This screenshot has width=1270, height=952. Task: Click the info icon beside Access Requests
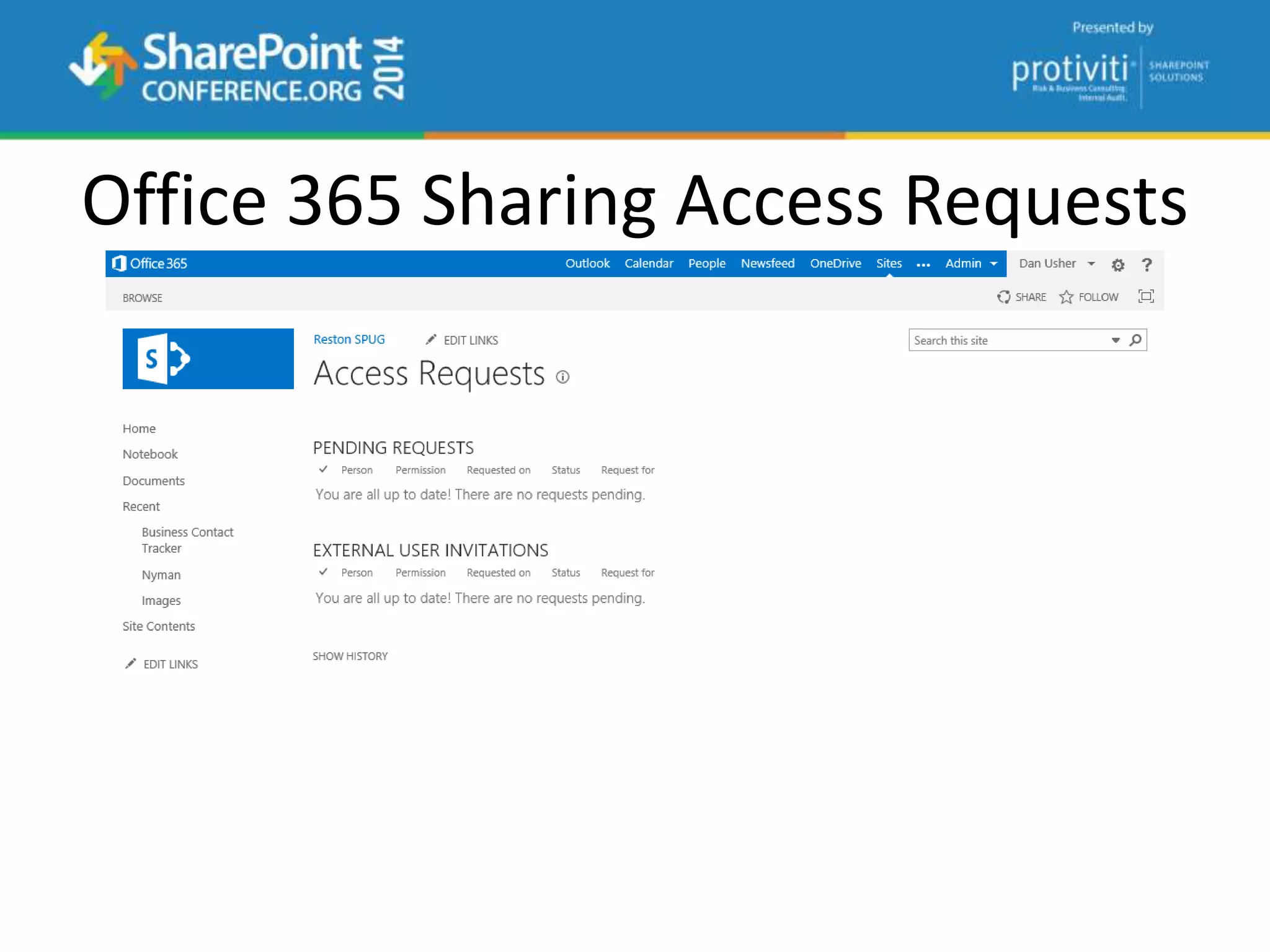tap(562, 377)
